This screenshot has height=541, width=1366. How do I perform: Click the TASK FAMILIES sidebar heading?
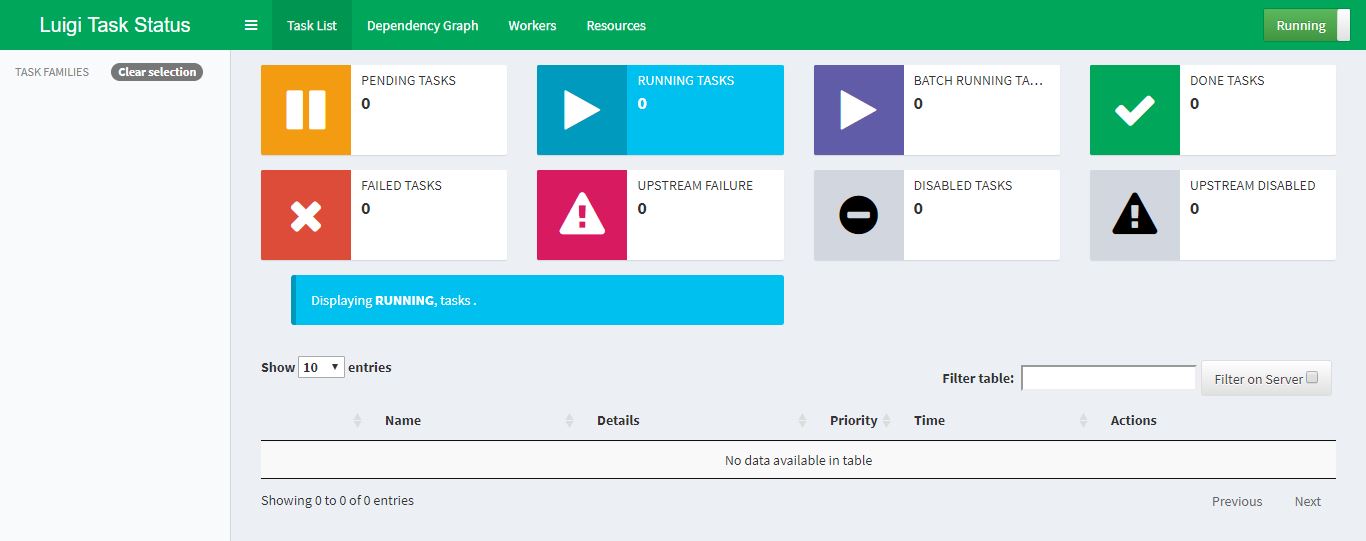52,72
